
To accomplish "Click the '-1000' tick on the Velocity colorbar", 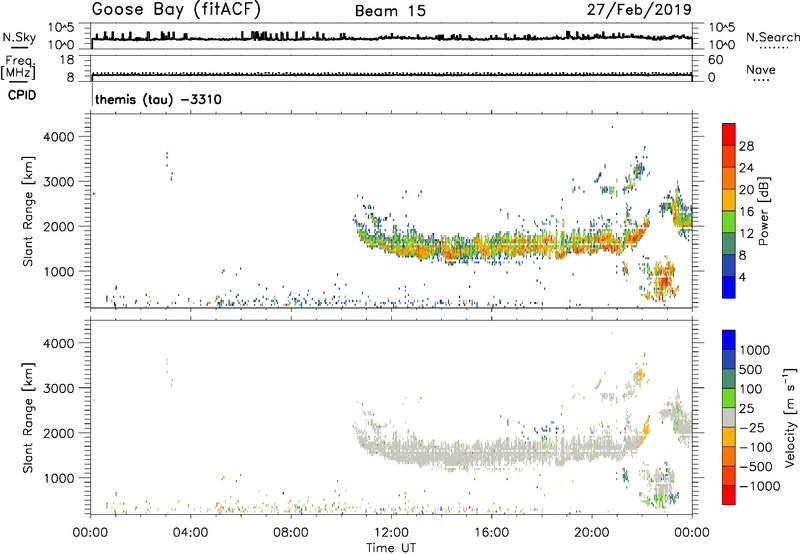I will tap(759, 486).
